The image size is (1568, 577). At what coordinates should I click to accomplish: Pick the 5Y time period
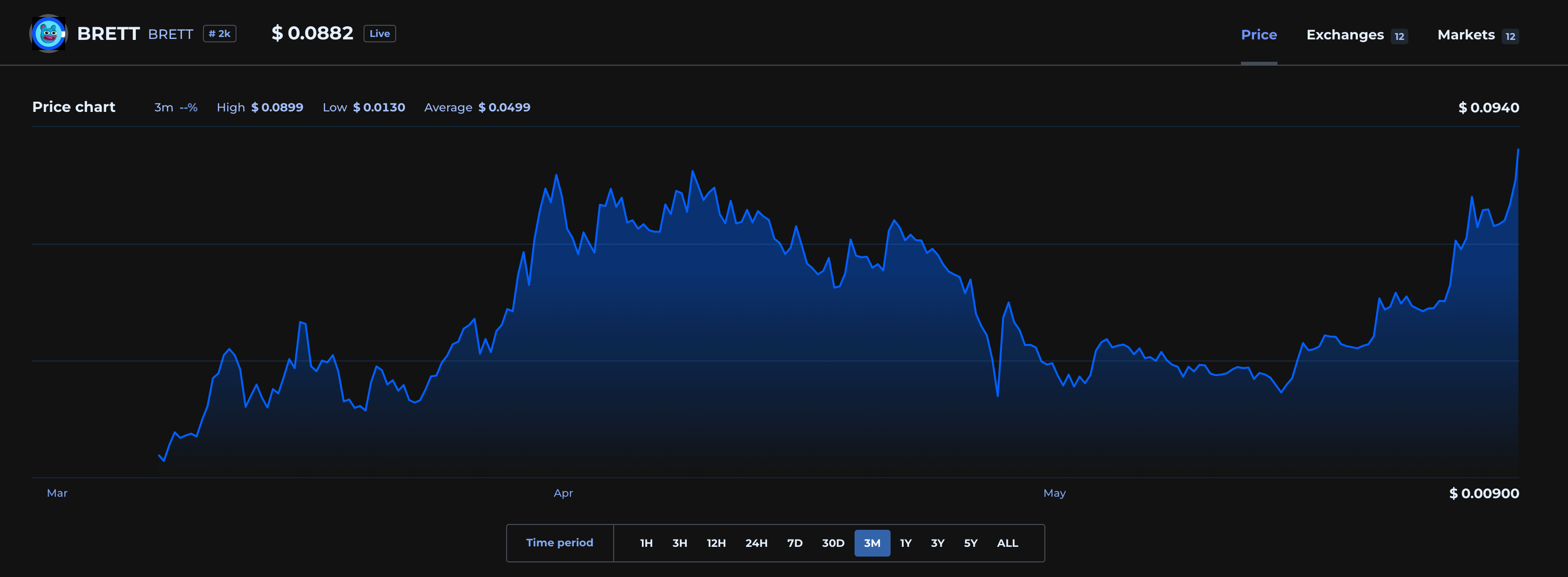tap(970, 543)
